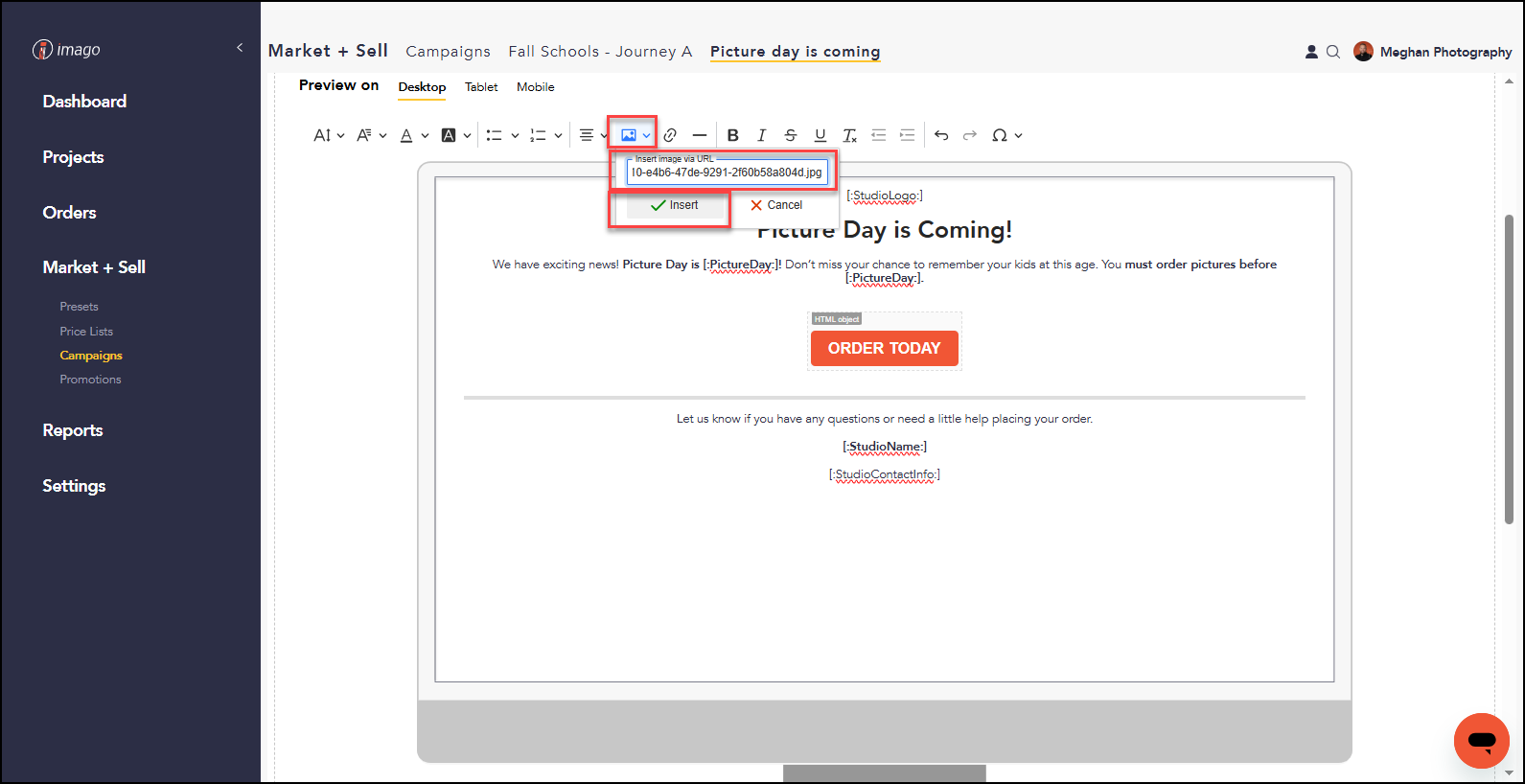The width and height of the screenshot is (1525, 784).
Task: Cancel the image insertion
Action: tap(776, 205)
